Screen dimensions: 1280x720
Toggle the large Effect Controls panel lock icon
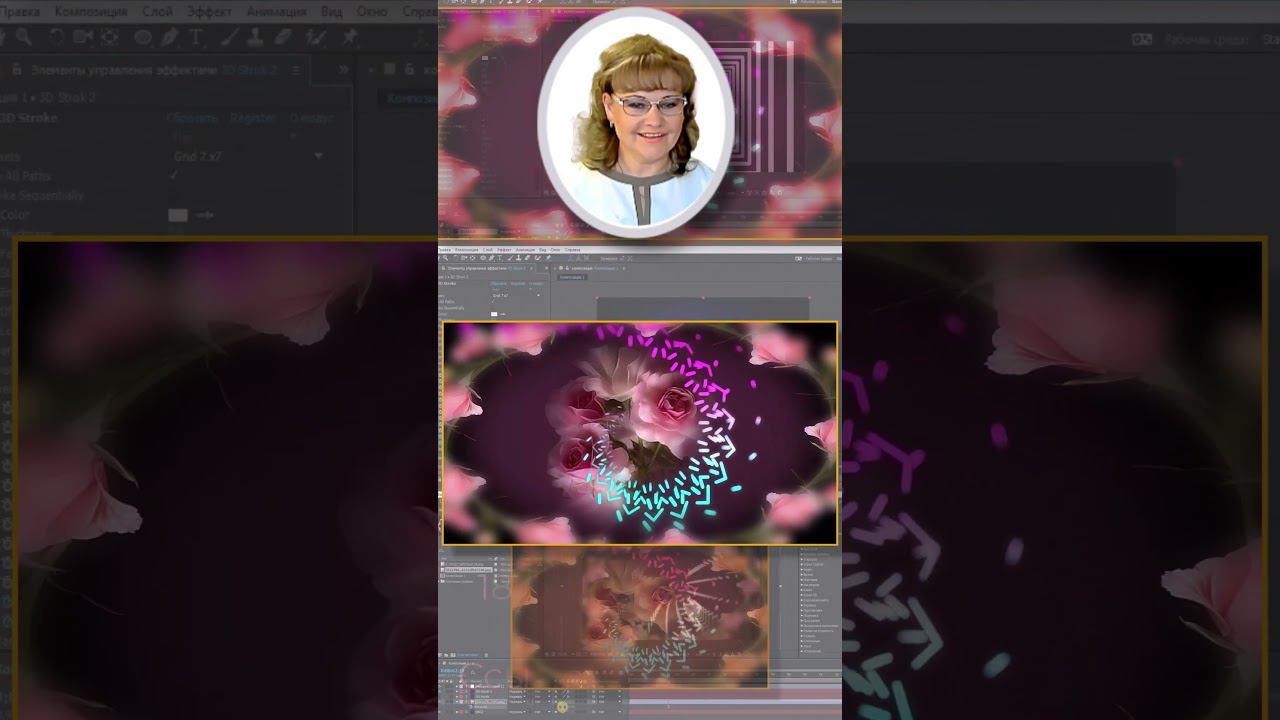click(17, 70)
